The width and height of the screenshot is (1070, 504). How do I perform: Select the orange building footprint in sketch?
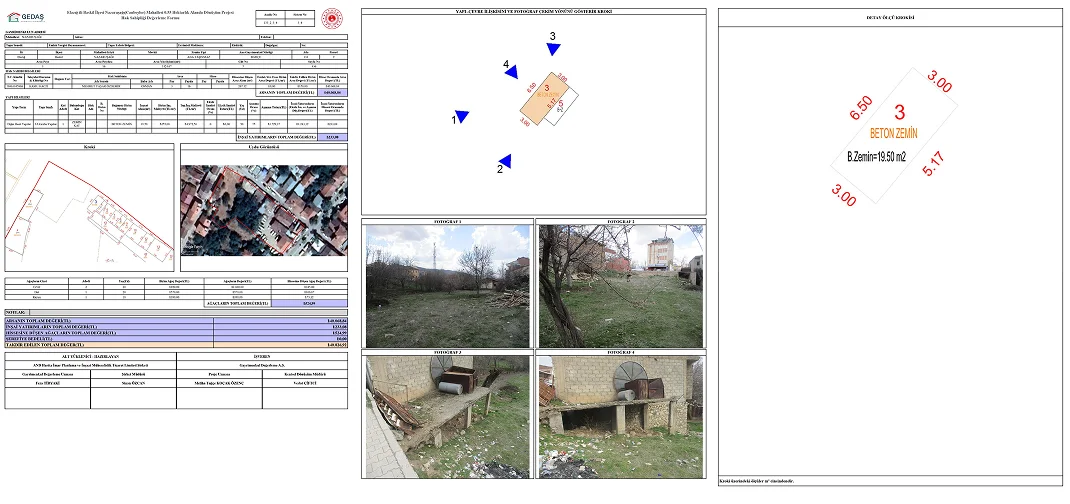(x=540, y=99)
